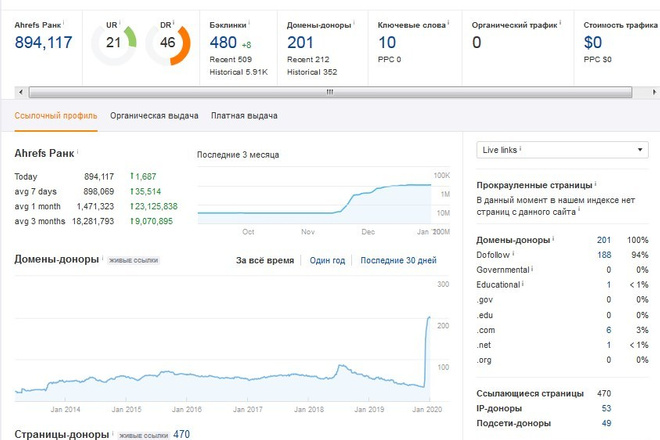Screen dimensions: 660x440
Task: Click info icon beside Governmental
Action: click(x=532, y=268)
